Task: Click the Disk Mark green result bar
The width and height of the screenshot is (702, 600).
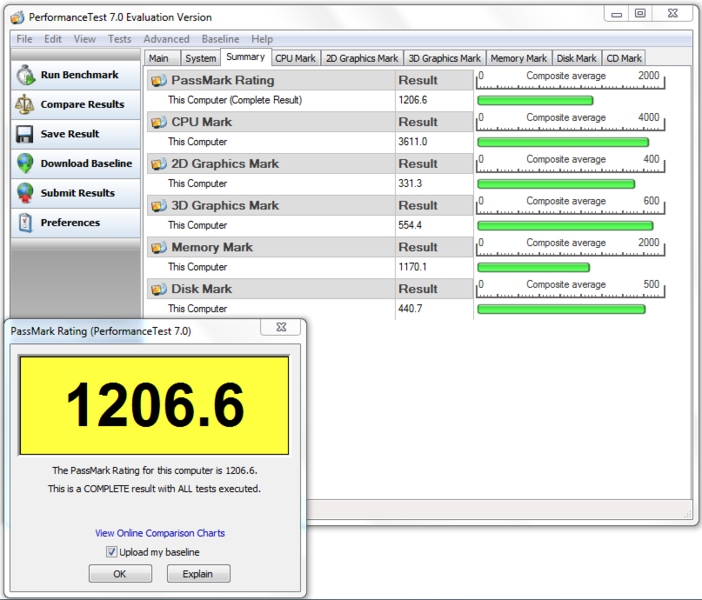Action: coord(561,309)
